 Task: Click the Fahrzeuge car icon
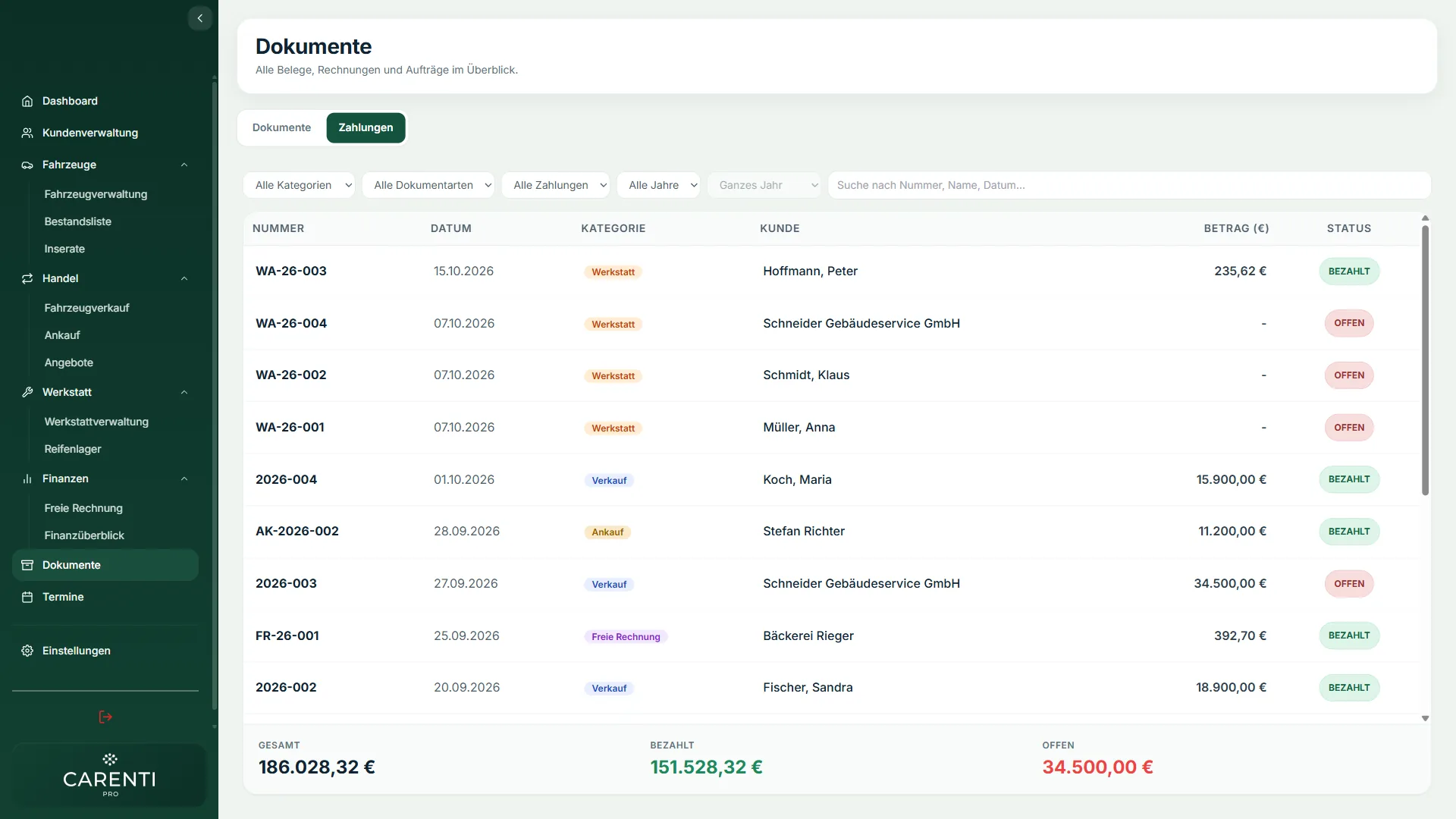(27, 165)
